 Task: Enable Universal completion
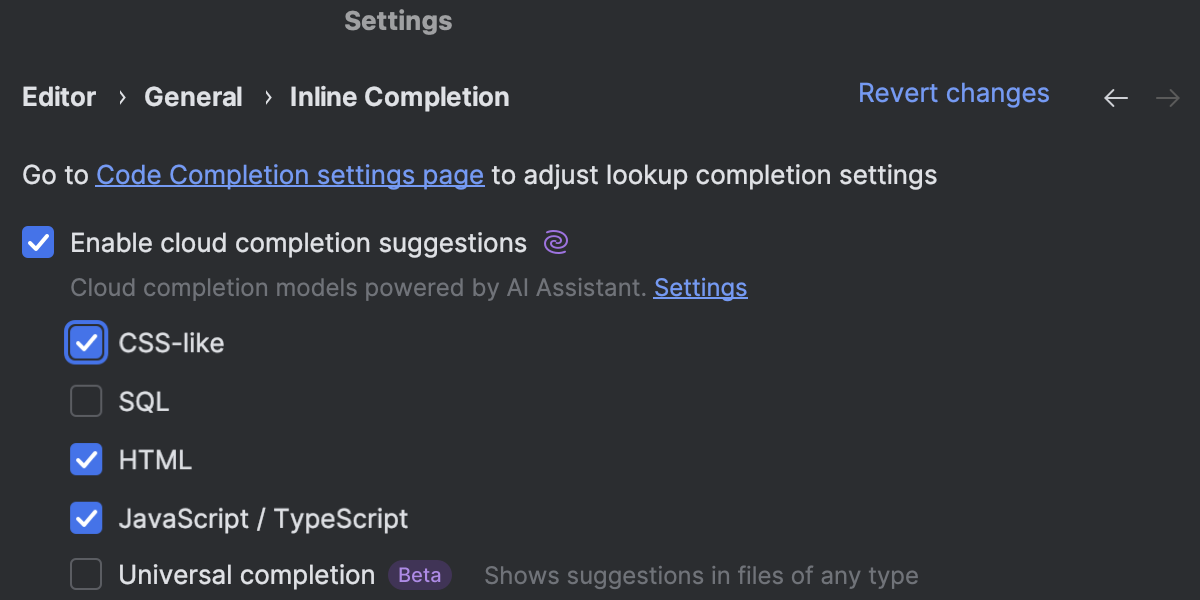pos(86,574)
